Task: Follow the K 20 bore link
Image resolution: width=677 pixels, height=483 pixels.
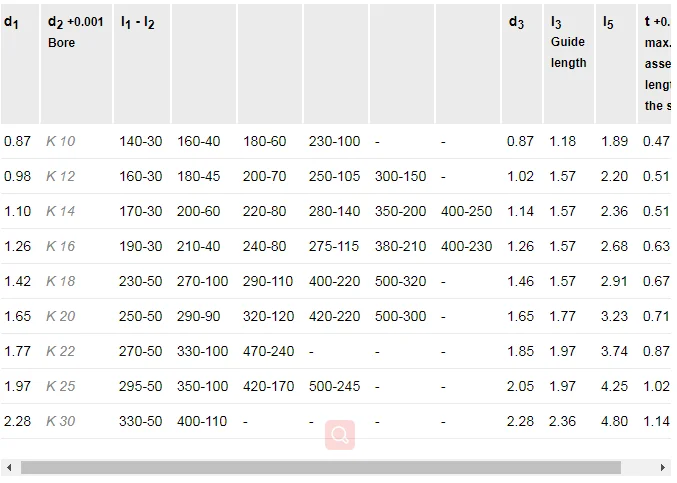Action: point(60,316)
